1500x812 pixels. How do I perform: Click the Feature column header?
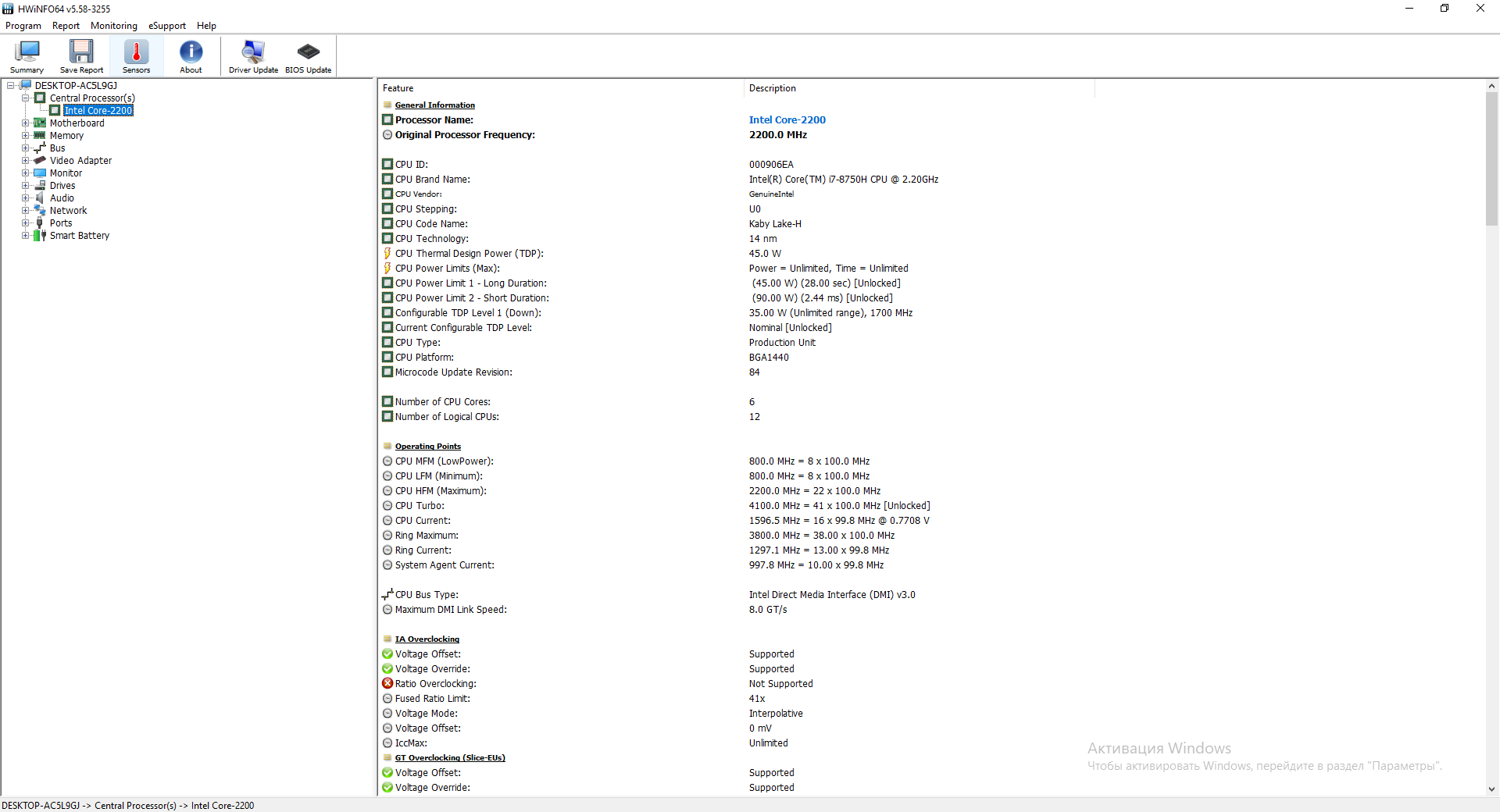tap(561, 88)
